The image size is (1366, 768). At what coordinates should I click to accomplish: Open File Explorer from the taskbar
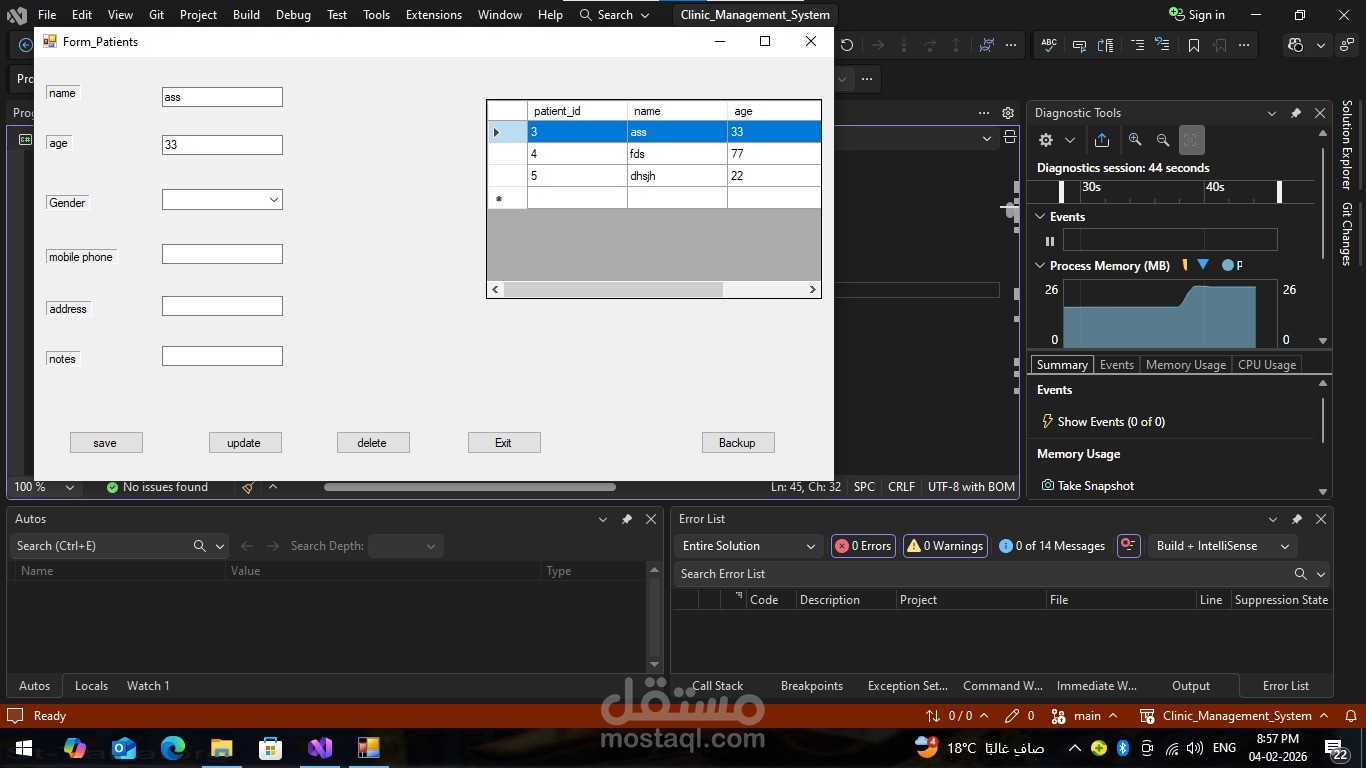click(222, 747)
